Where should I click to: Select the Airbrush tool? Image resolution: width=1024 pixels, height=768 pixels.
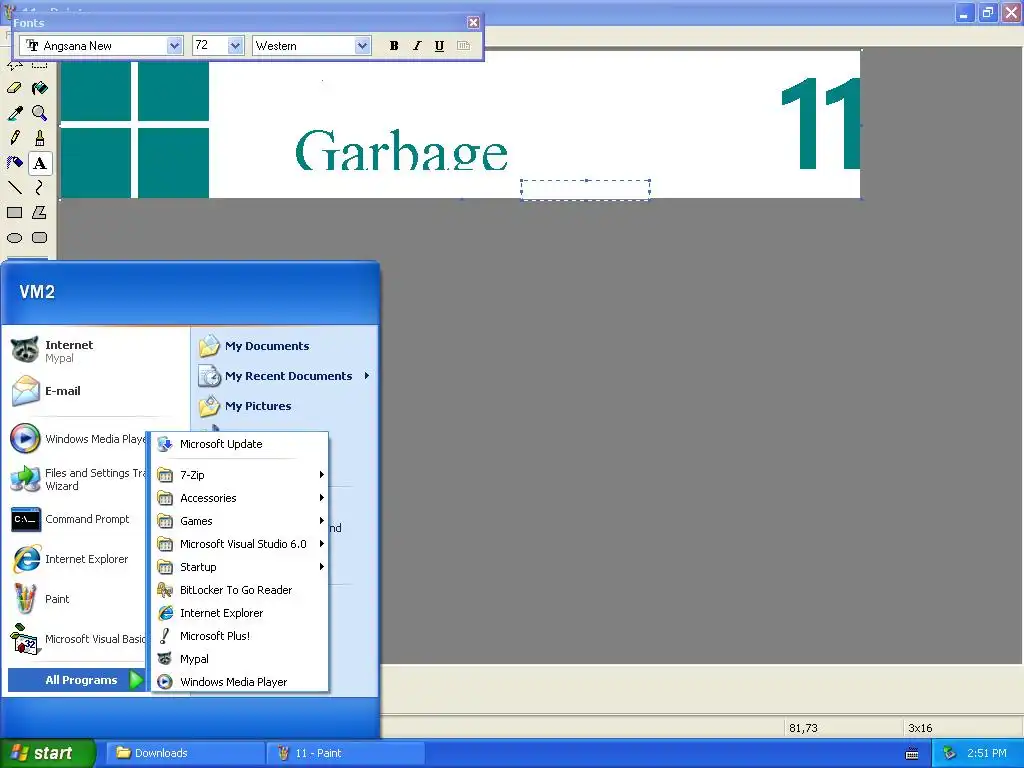(x=14, y=163)
